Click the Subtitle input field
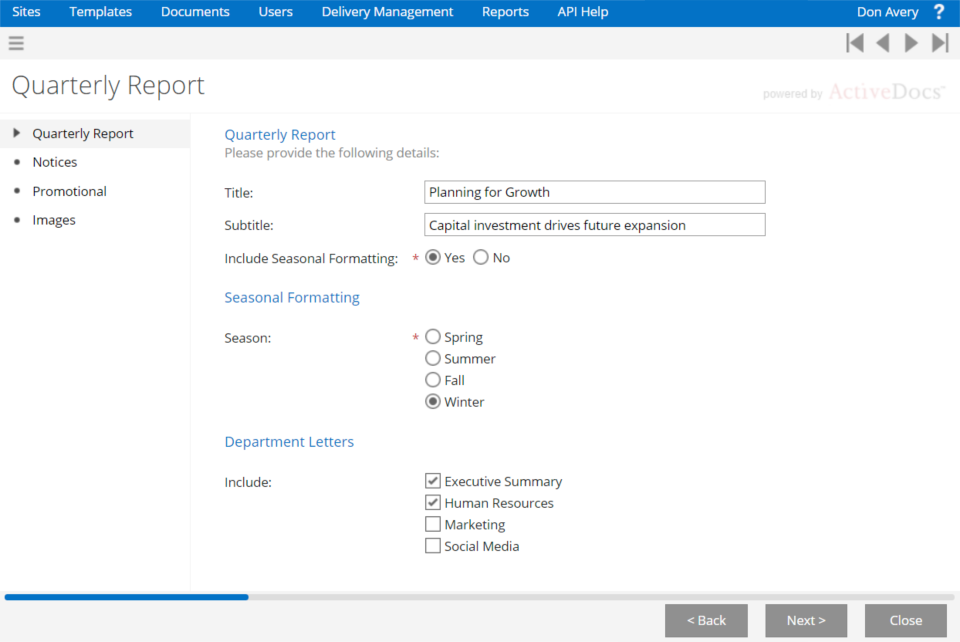Image resolution: width=960 pixels, height=642 pixels. click(x=594, y=224)
